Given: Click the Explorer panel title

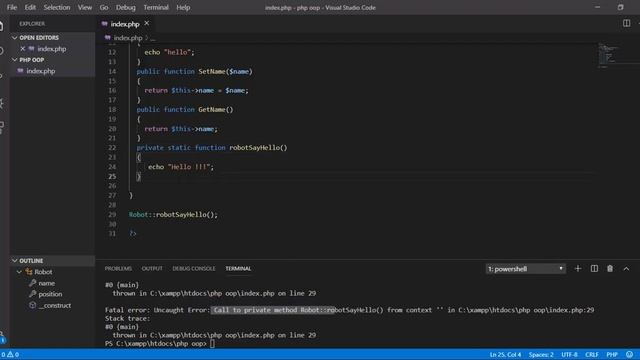Looking at the screenshot, I should point(32,24).
